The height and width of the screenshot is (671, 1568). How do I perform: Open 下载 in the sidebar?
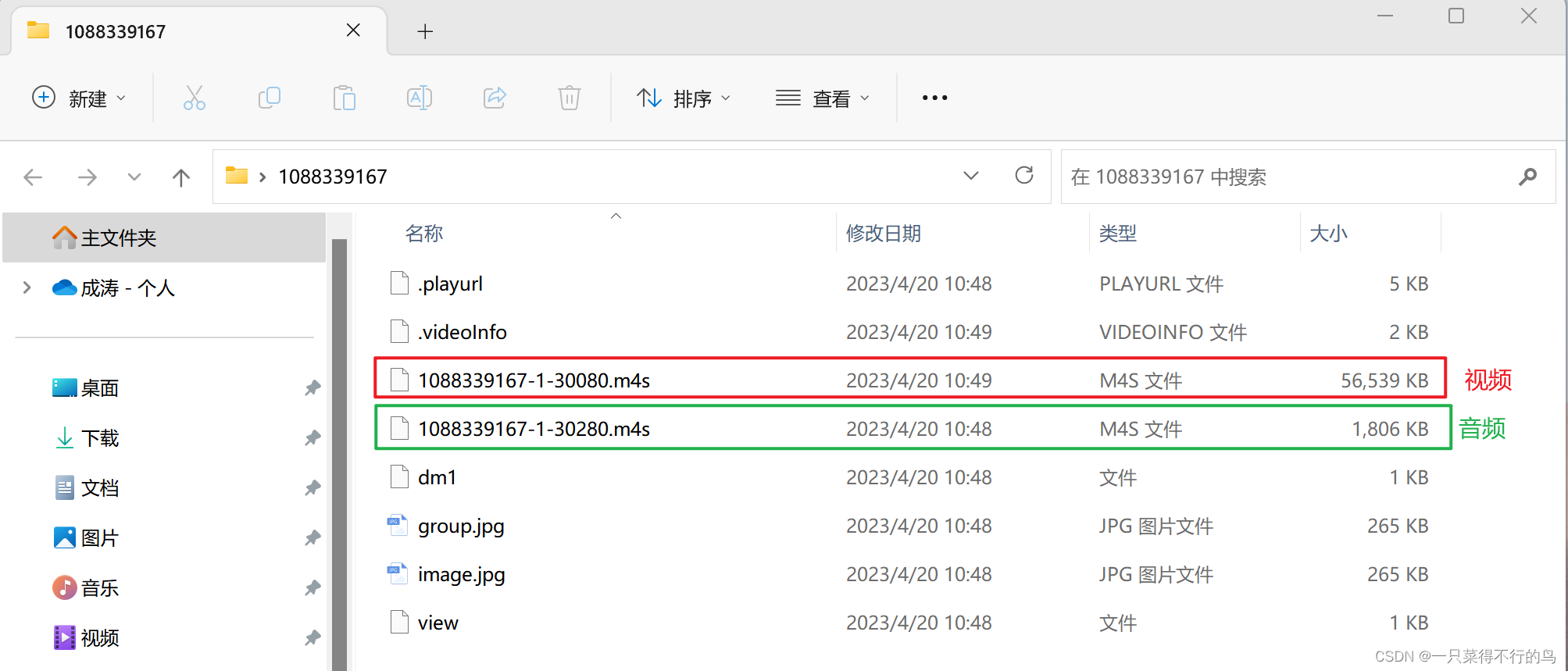click(x=100, y=438)
